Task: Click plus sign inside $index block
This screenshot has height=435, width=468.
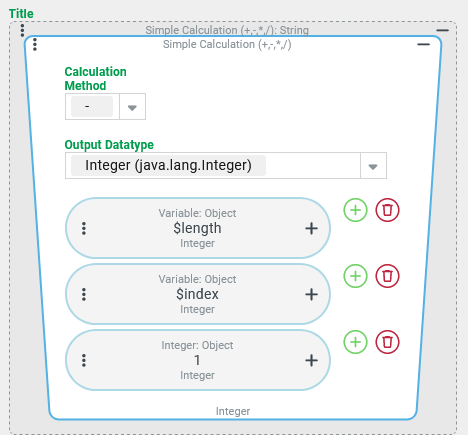Action: tap(311, 294)
